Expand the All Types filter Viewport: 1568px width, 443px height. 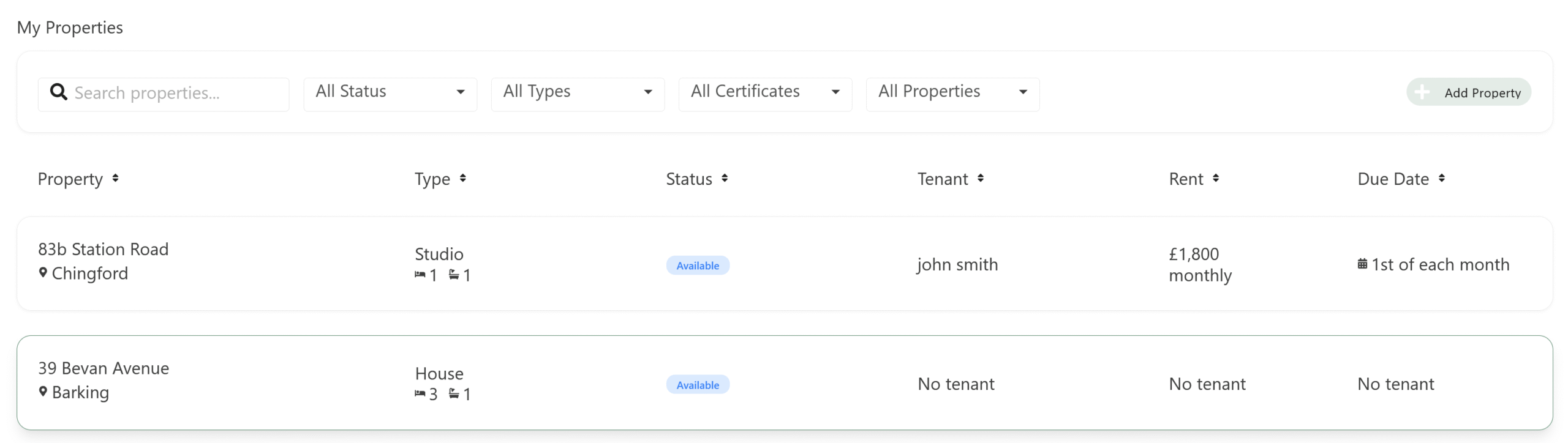point(578,92)
